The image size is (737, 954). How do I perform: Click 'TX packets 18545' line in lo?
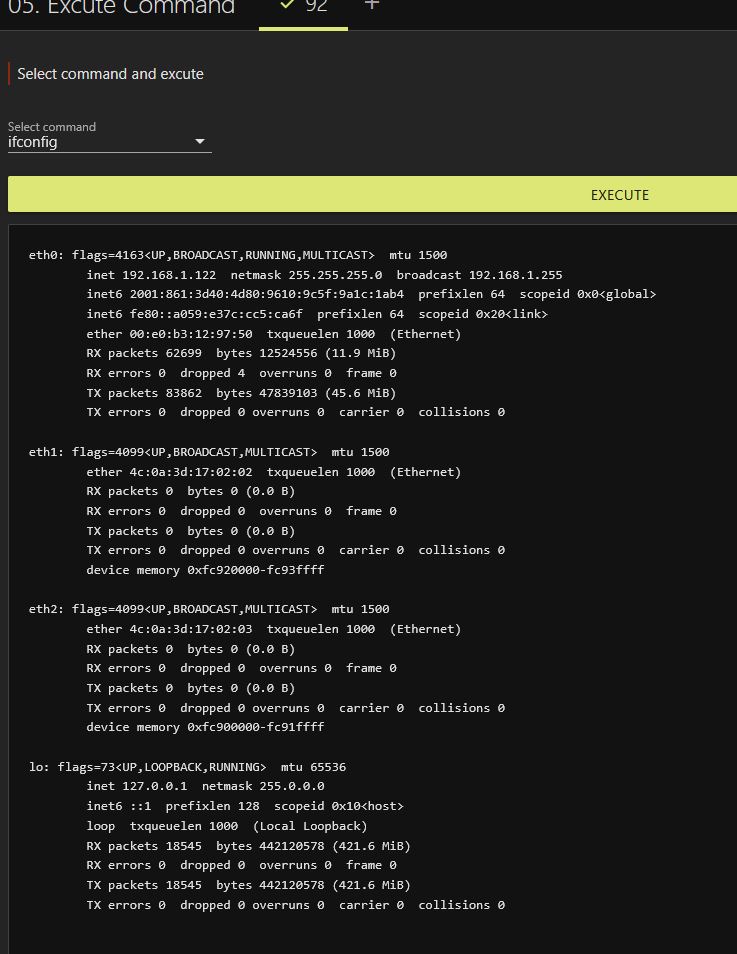pyautogui.click(x=248, y=885)
